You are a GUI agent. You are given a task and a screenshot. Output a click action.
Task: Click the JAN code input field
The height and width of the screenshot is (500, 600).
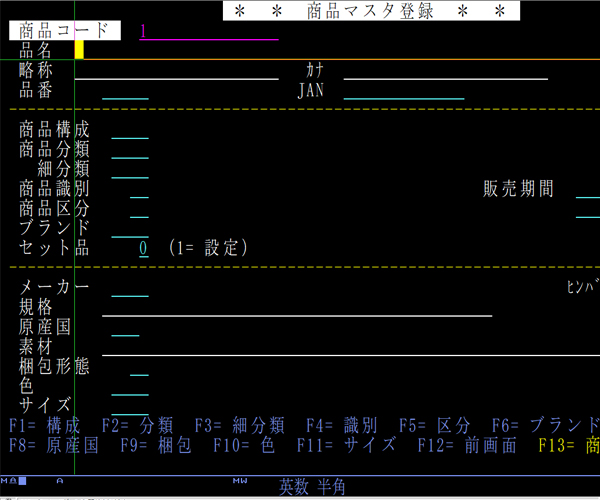403,91
